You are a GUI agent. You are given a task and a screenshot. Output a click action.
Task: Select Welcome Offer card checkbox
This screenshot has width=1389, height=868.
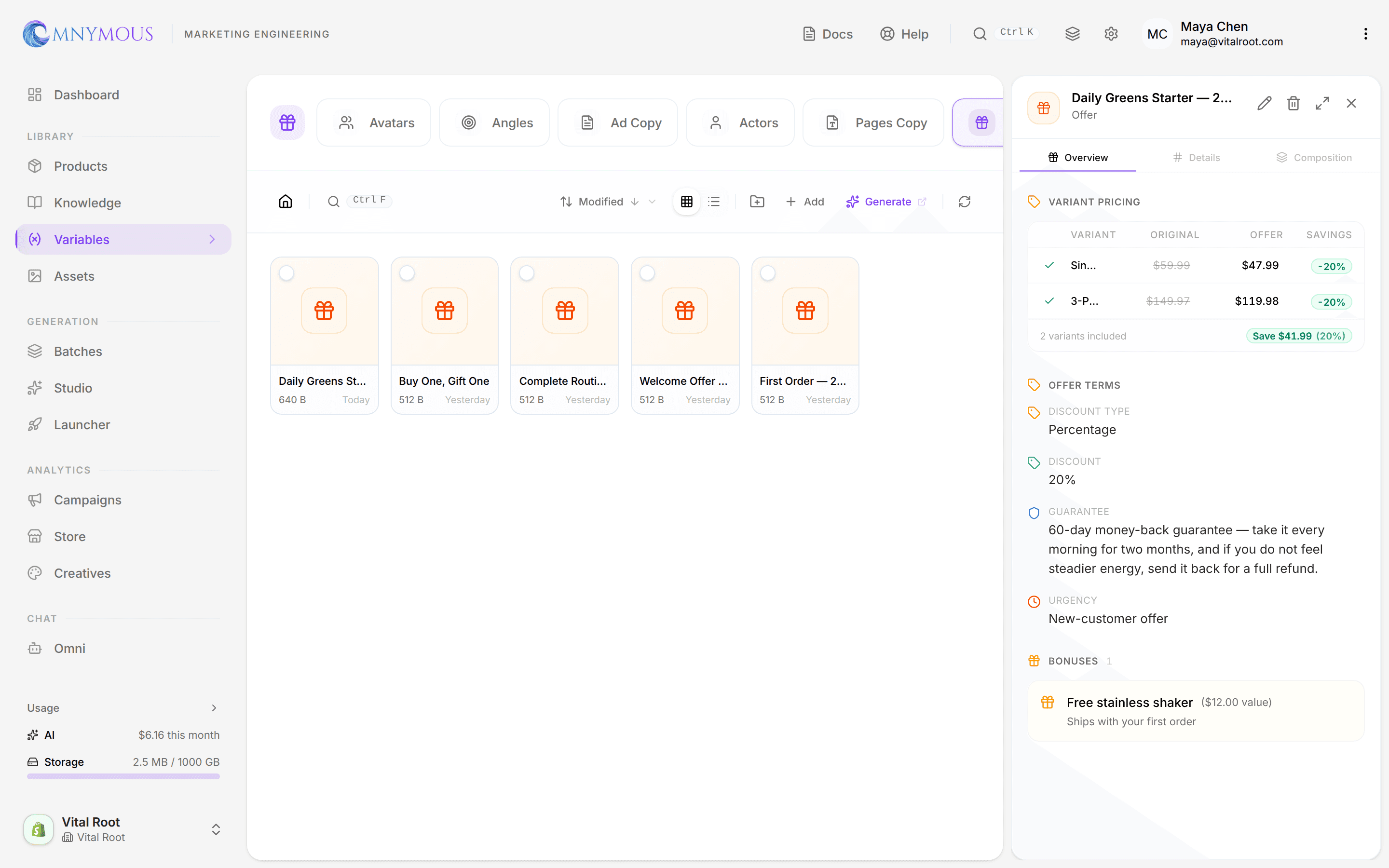pos(647,273)
